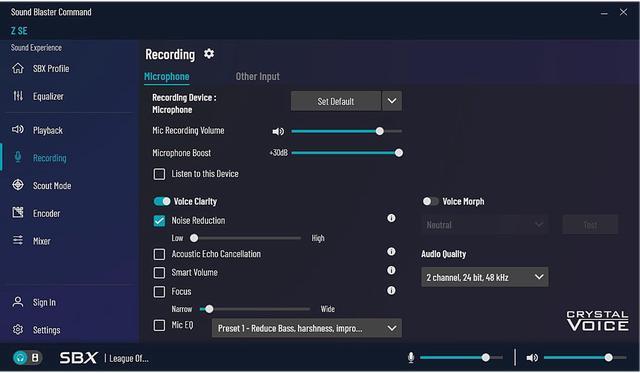Click the Sign In person icon
The image size is (640, 373).
(18, 302)
